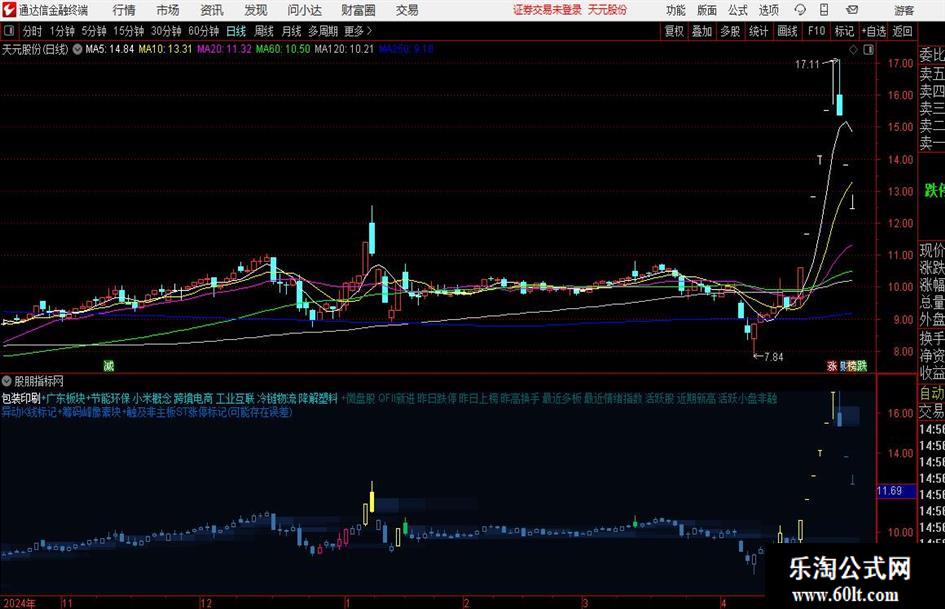The image size is (945, 609).
Task: Click the 节能环保 concept tag
Action: (110, 399)
